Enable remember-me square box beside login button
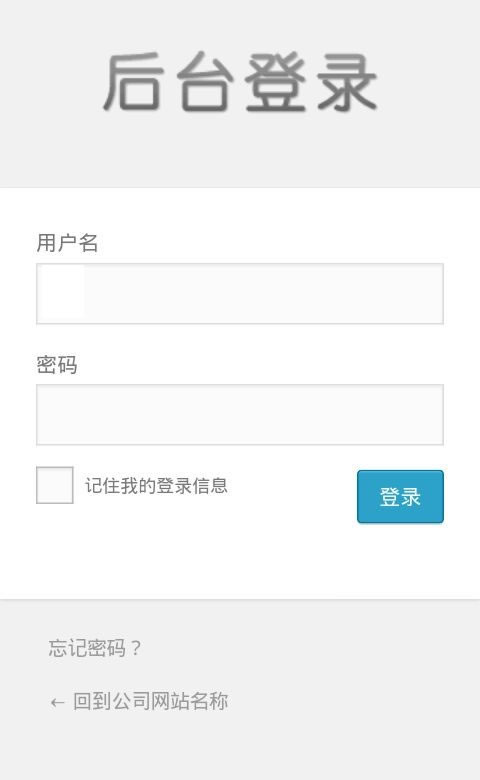 (x=55, y=485)
